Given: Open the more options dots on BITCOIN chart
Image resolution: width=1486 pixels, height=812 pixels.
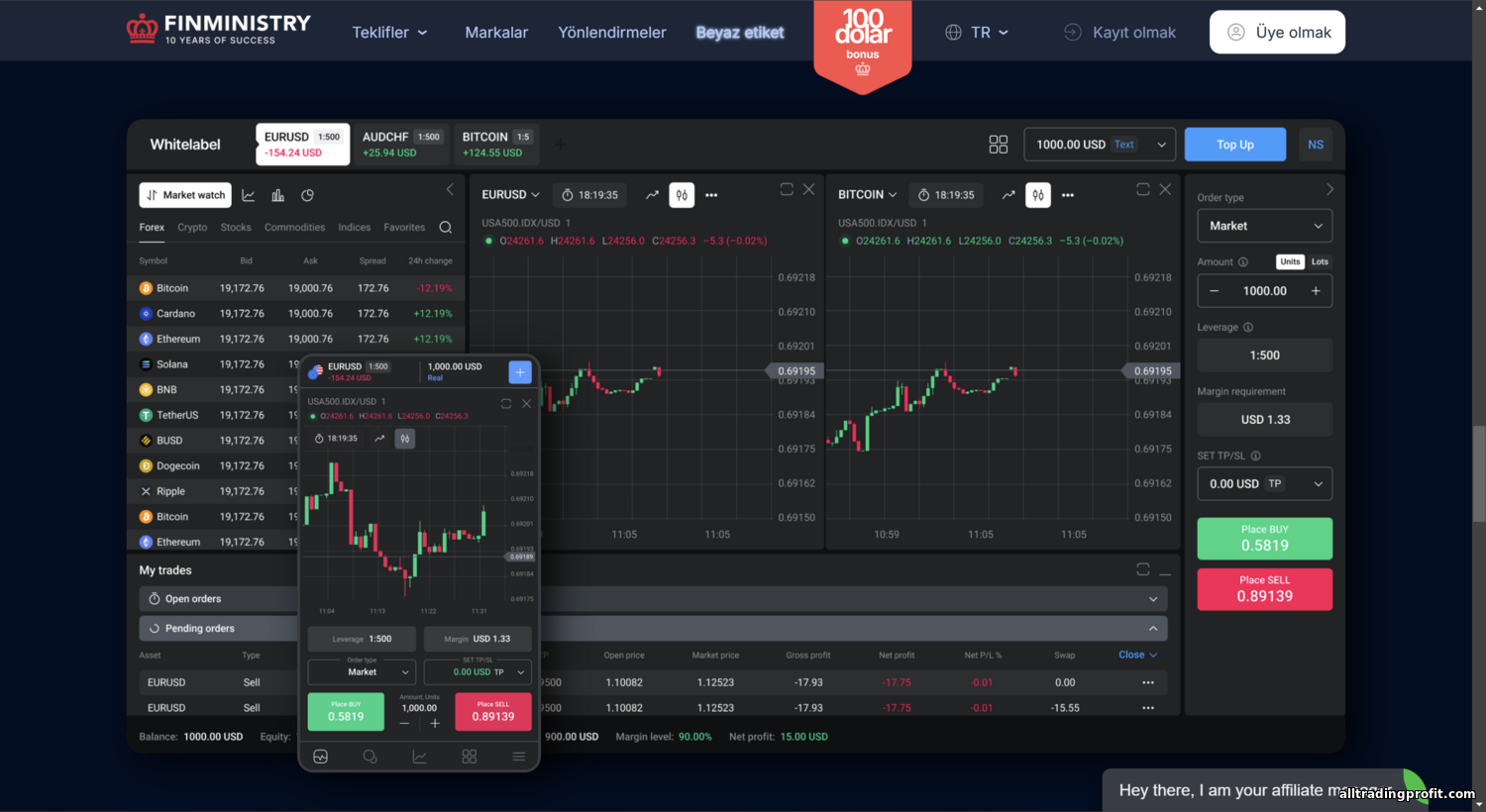Looking at the screenshot, I should (1067, 195).
